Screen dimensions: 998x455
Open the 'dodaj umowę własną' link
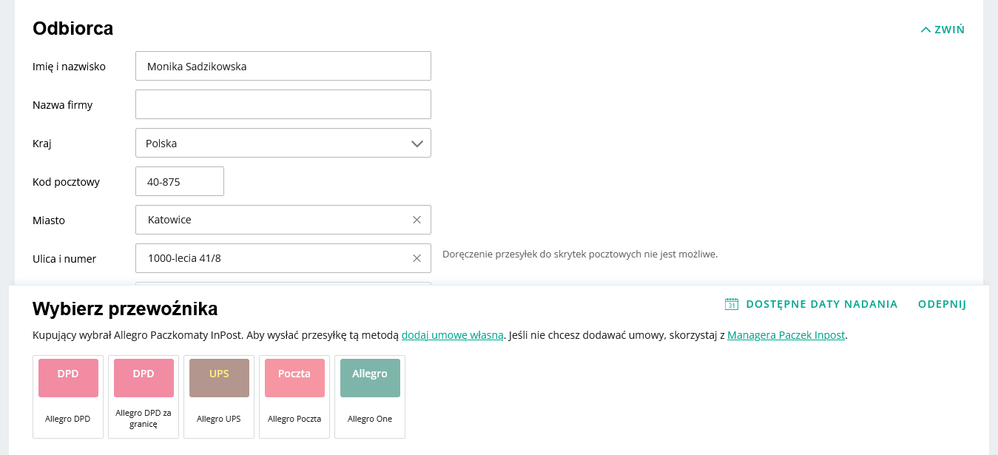[452, 336]
